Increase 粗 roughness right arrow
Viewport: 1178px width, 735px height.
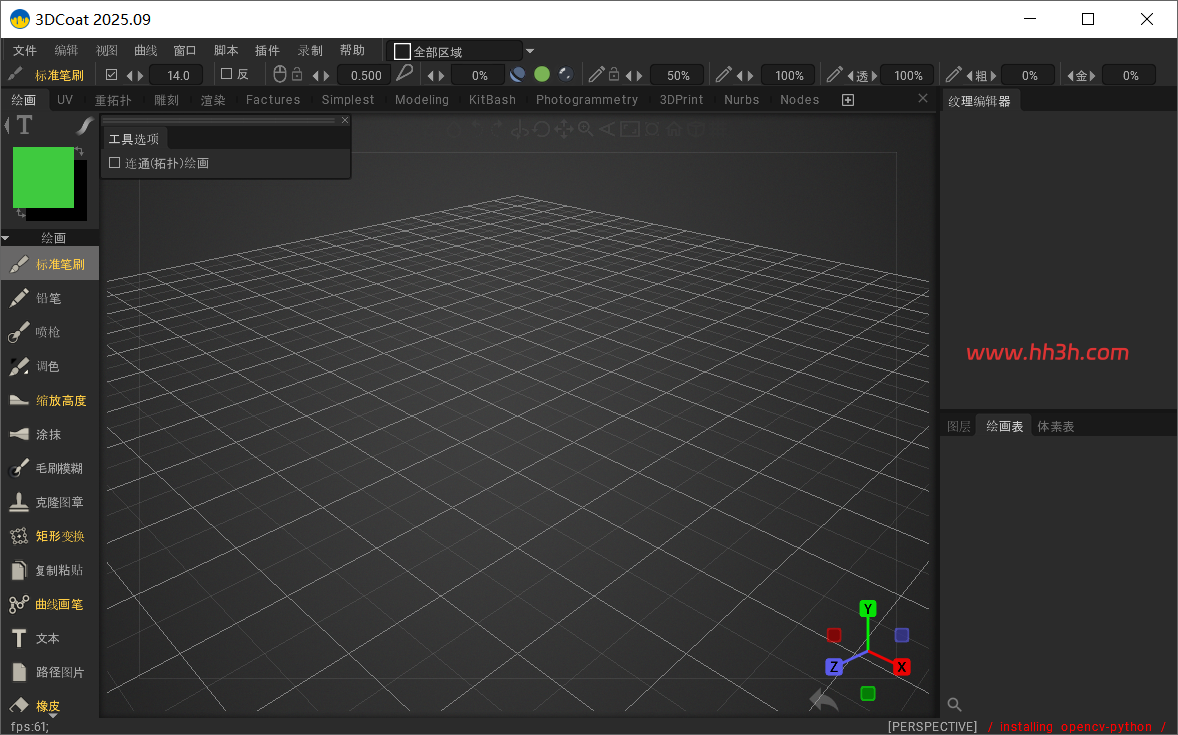coord(993,75)
